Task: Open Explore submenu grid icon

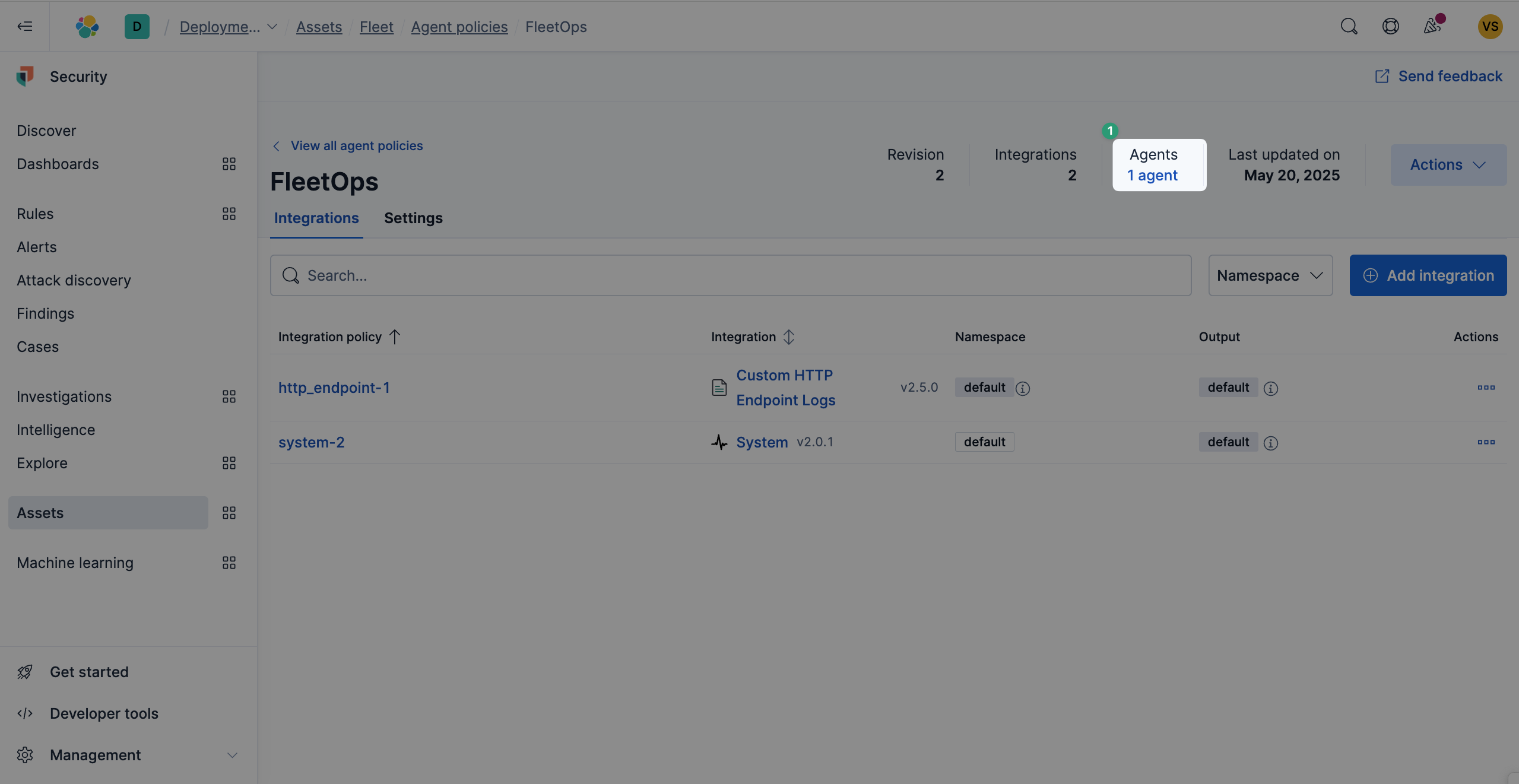Action: (229, 463)
